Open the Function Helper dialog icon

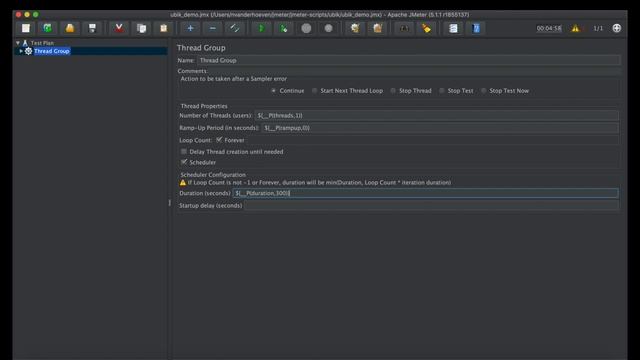tap(453, 28)
